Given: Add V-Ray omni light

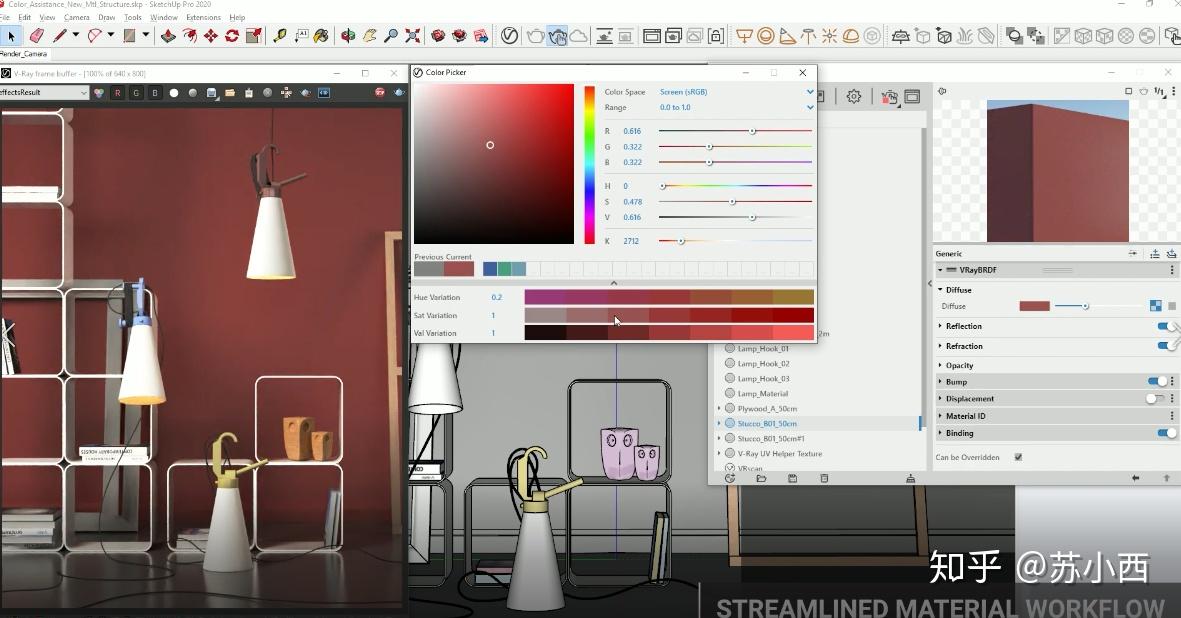Looking at the screenshot, I should (x=829, y=35).
